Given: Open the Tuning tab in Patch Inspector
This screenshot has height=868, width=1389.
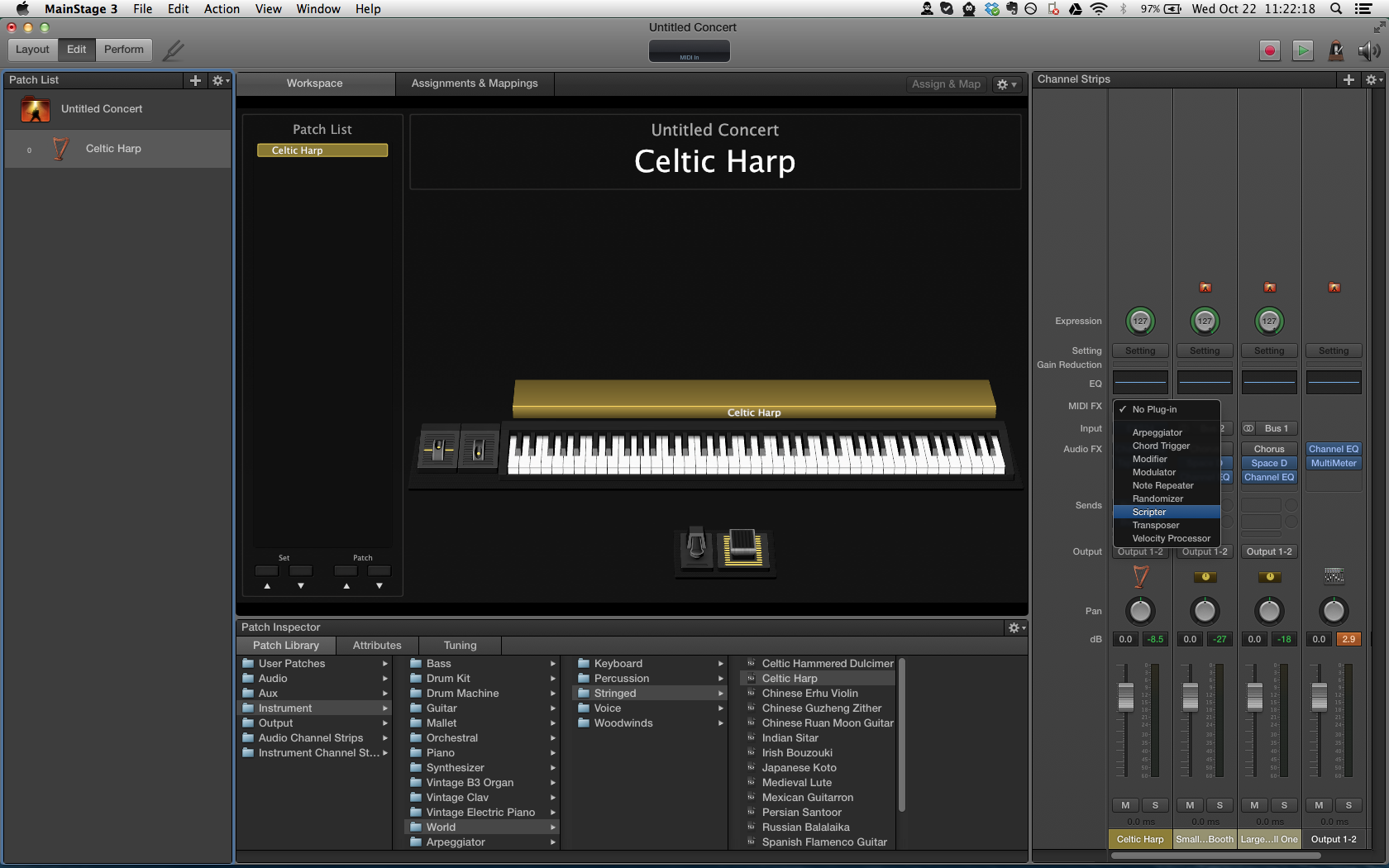Looking at the screenshot, I should (460, 646).
